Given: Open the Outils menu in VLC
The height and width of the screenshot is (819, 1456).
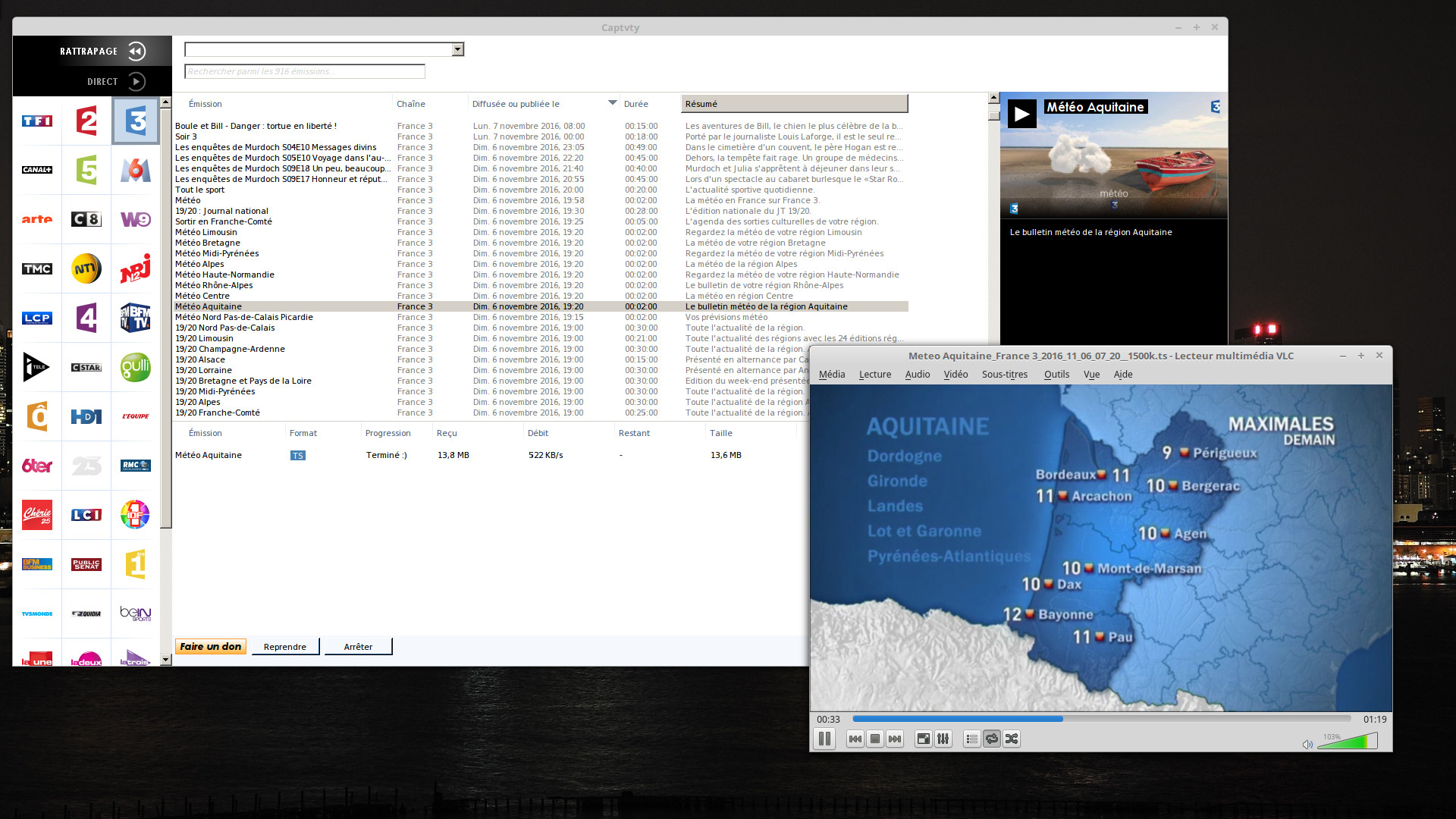Looking at the screenshot, I should coord(1056,375).
